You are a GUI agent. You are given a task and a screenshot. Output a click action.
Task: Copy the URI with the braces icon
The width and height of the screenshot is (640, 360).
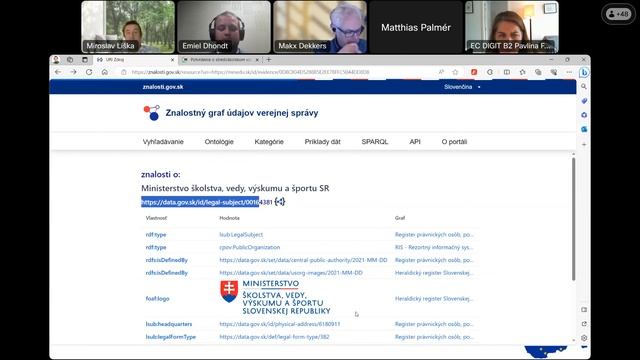pos(280,202)
